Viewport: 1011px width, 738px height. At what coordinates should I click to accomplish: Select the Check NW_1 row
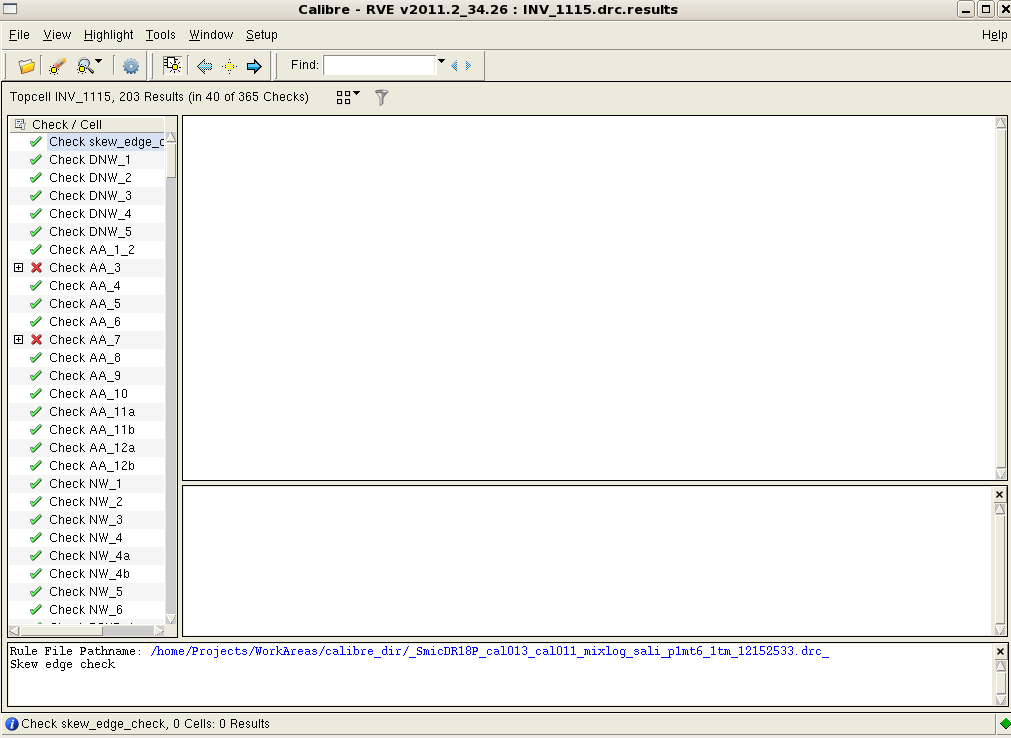coord(85,484)
